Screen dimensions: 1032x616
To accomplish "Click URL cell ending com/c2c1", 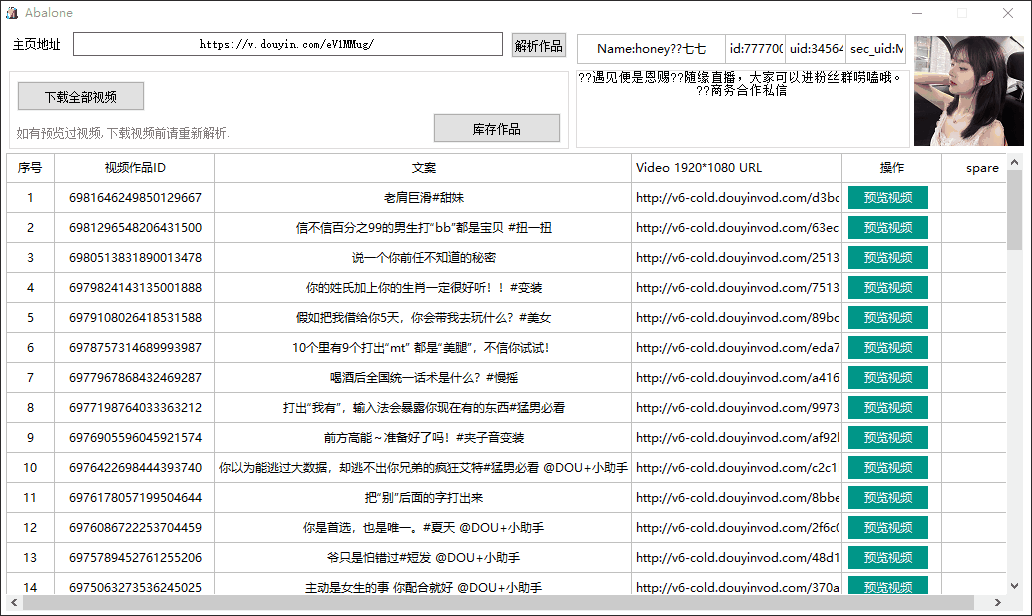I will 736,467.
